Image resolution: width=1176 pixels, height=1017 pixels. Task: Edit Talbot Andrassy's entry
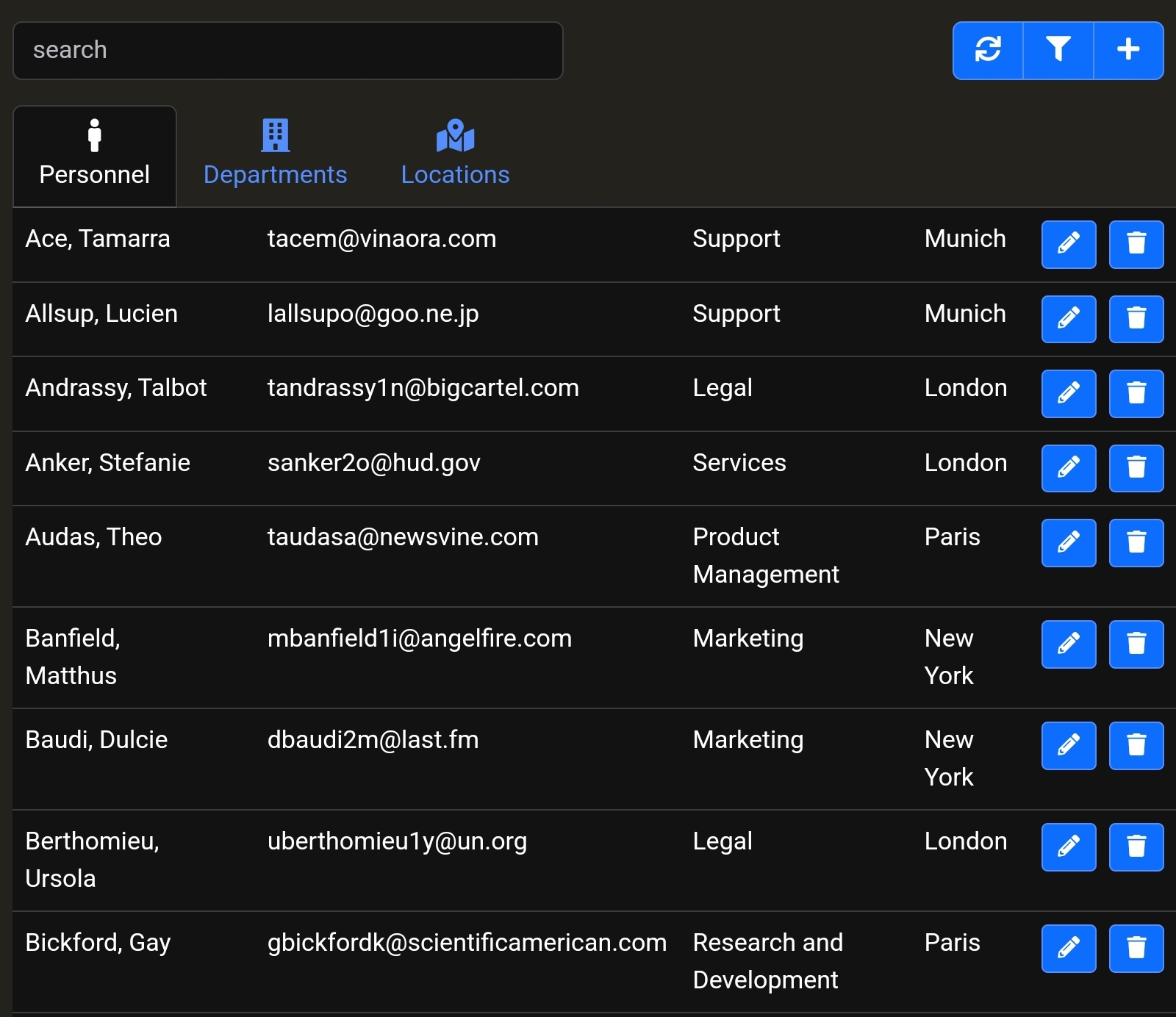click(x=1068, y=393)
